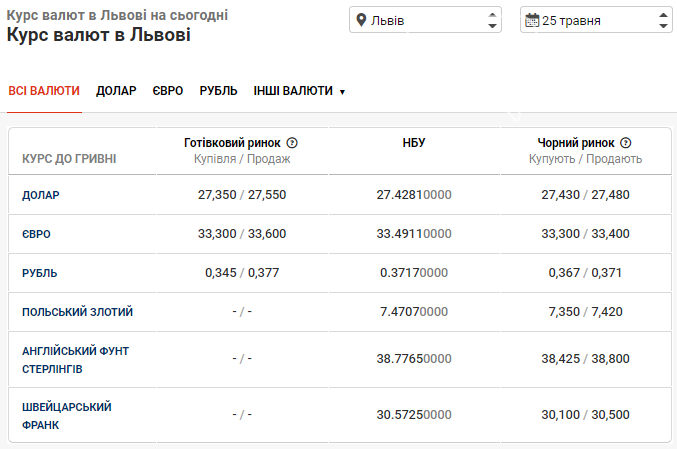Open the 25 травня date dropdown
Image resolution: width=677 pixels, height=449 pixels.
pyautogui.click(x=596, y=20)
